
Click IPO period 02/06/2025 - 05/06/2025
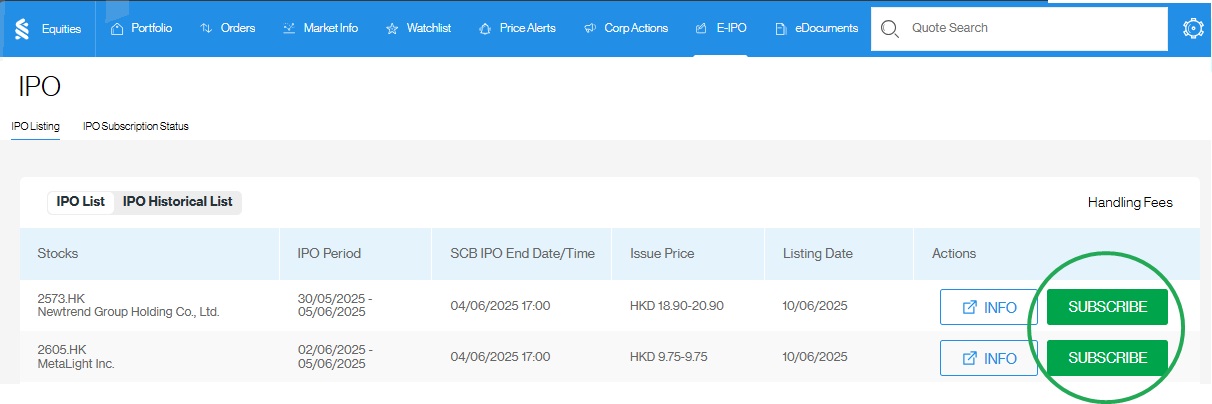(335, 357)
